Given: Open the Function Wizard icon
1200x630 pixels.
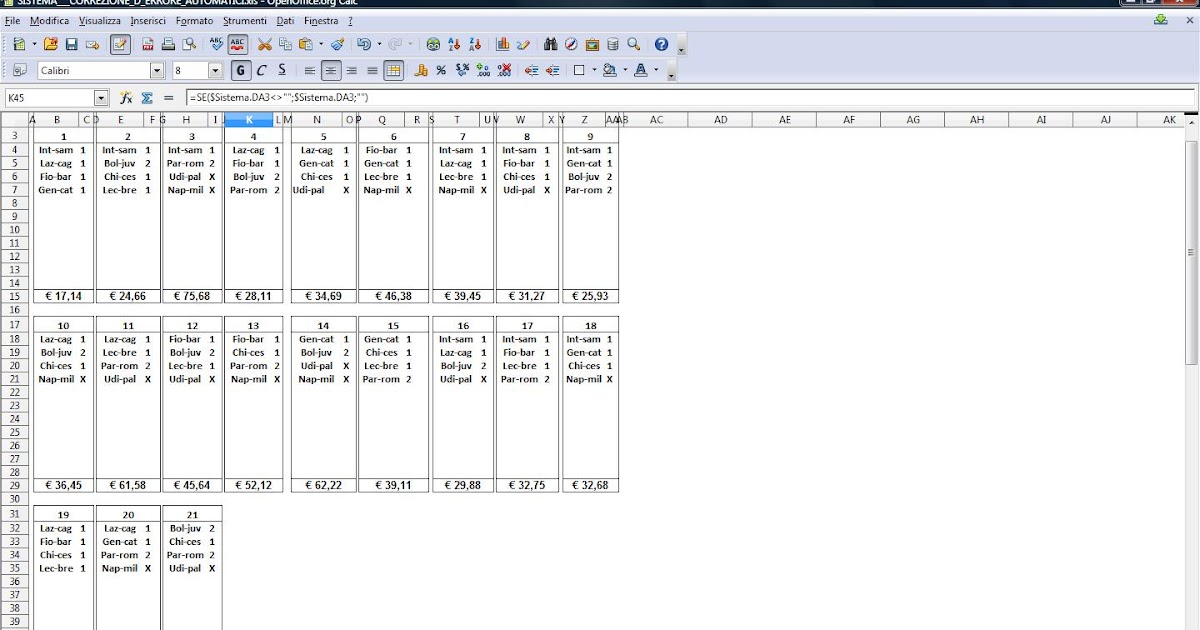Looking at the screenshot, I should 126,98.
